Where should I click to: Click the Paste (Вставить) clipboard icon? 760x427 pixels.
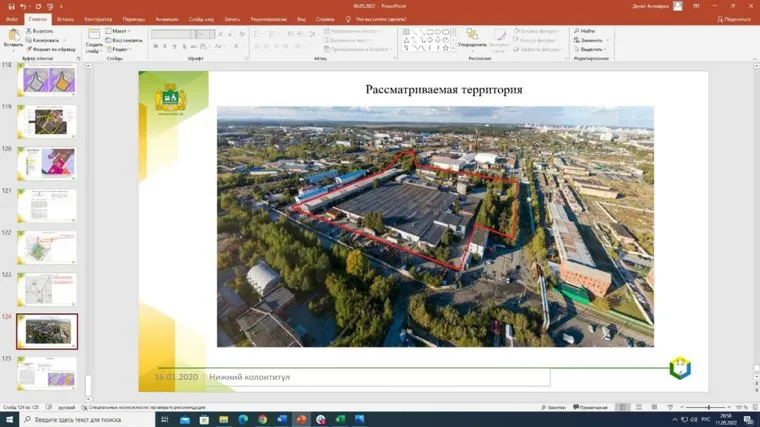click(12, 37)
